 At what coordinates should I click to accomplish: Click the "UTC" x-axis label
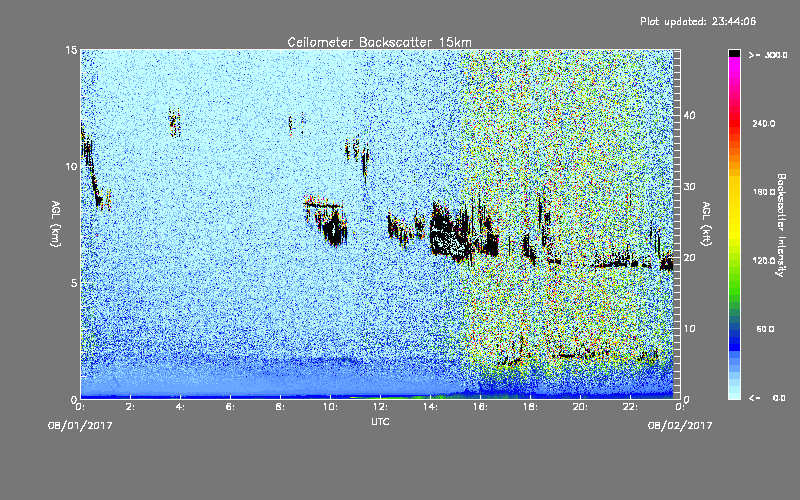tap(380, 421)
